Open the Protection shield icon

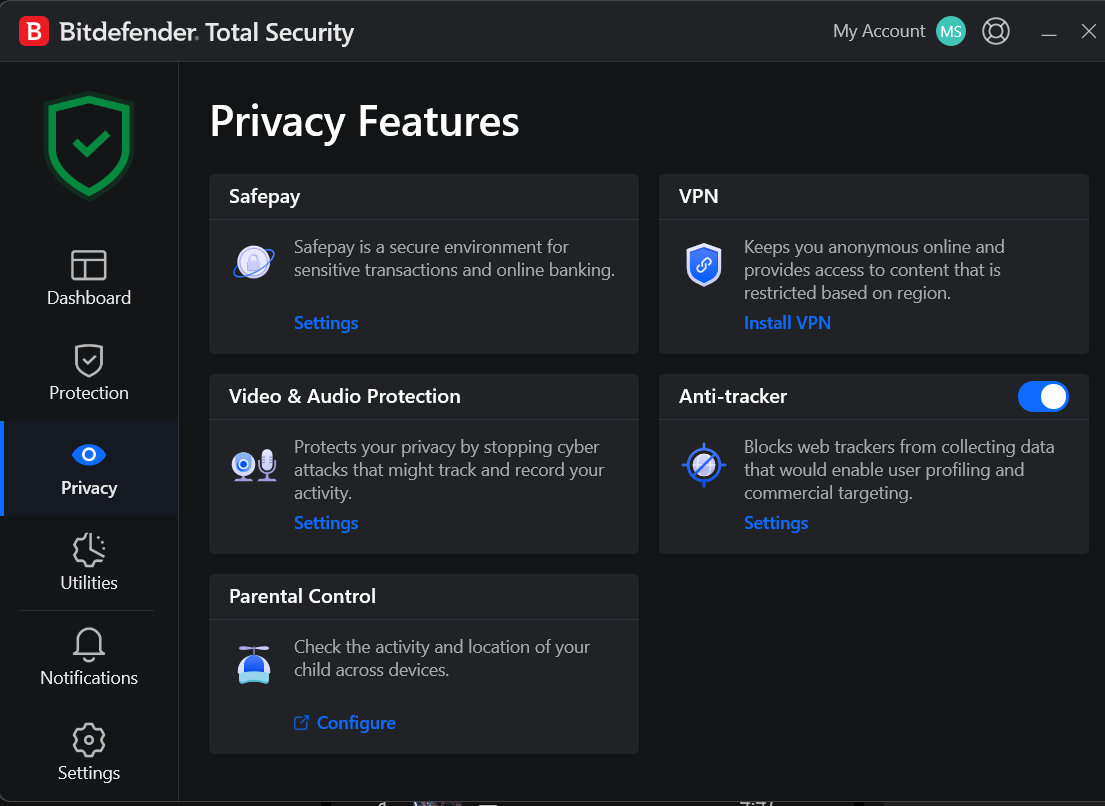click(89, 361)
